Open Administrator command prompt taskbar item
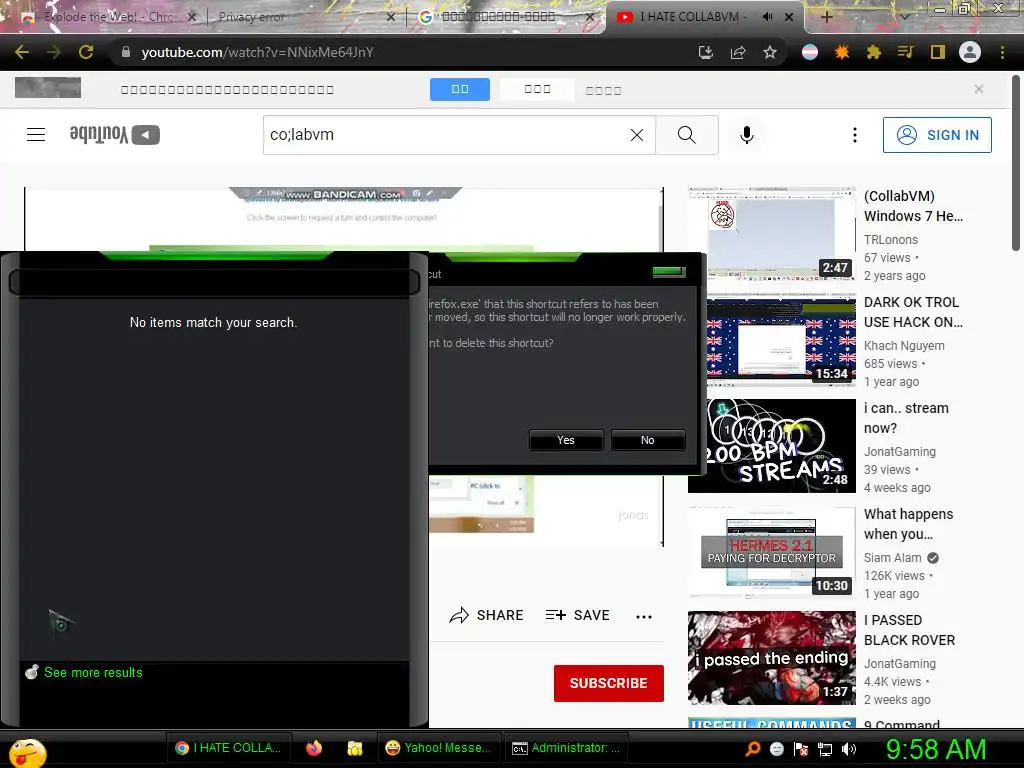Viewport: 1024px width, 768px height. pos(566,748)
